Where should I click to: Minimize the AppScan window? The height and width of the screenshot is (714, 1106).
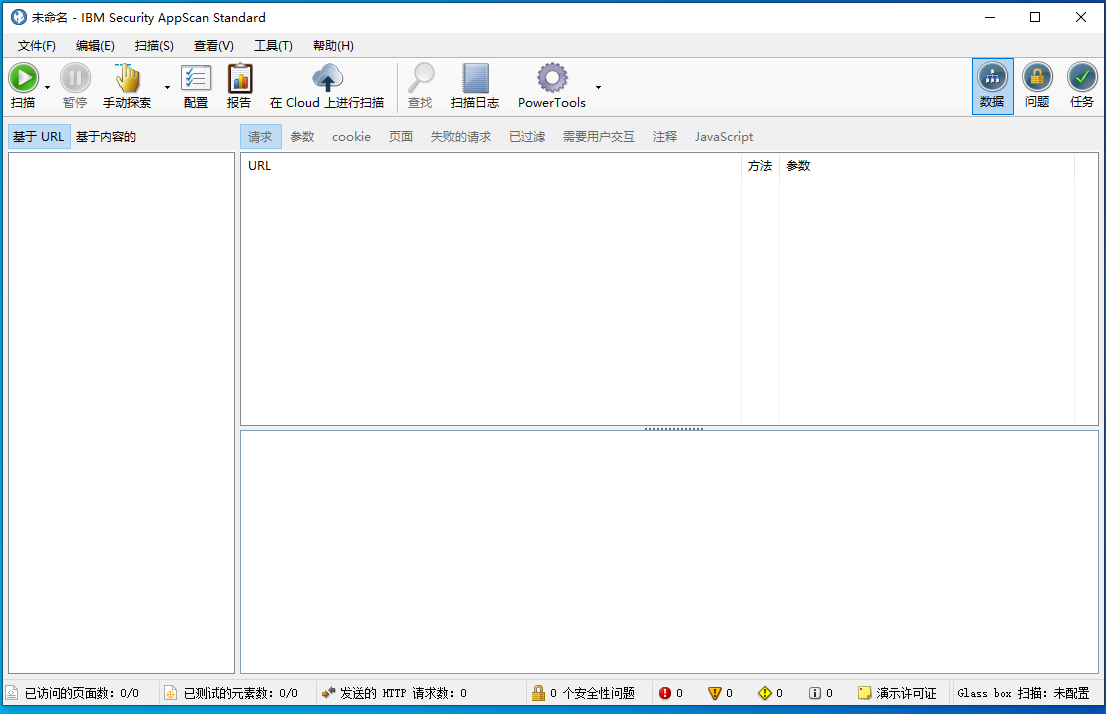coord(990,17)
